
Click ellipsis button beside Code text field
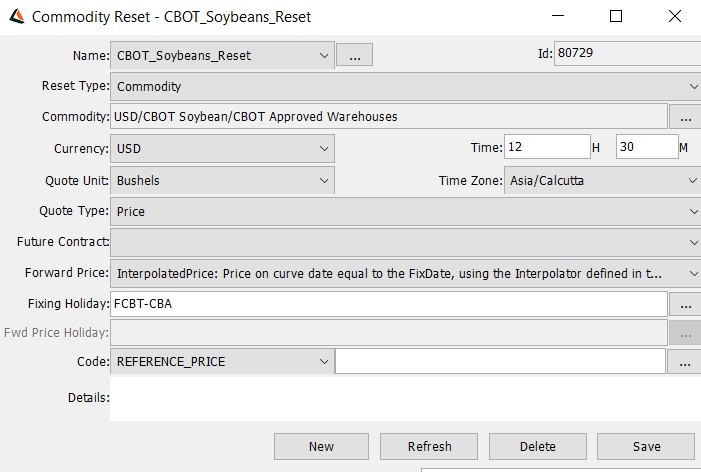click(684, 362)
